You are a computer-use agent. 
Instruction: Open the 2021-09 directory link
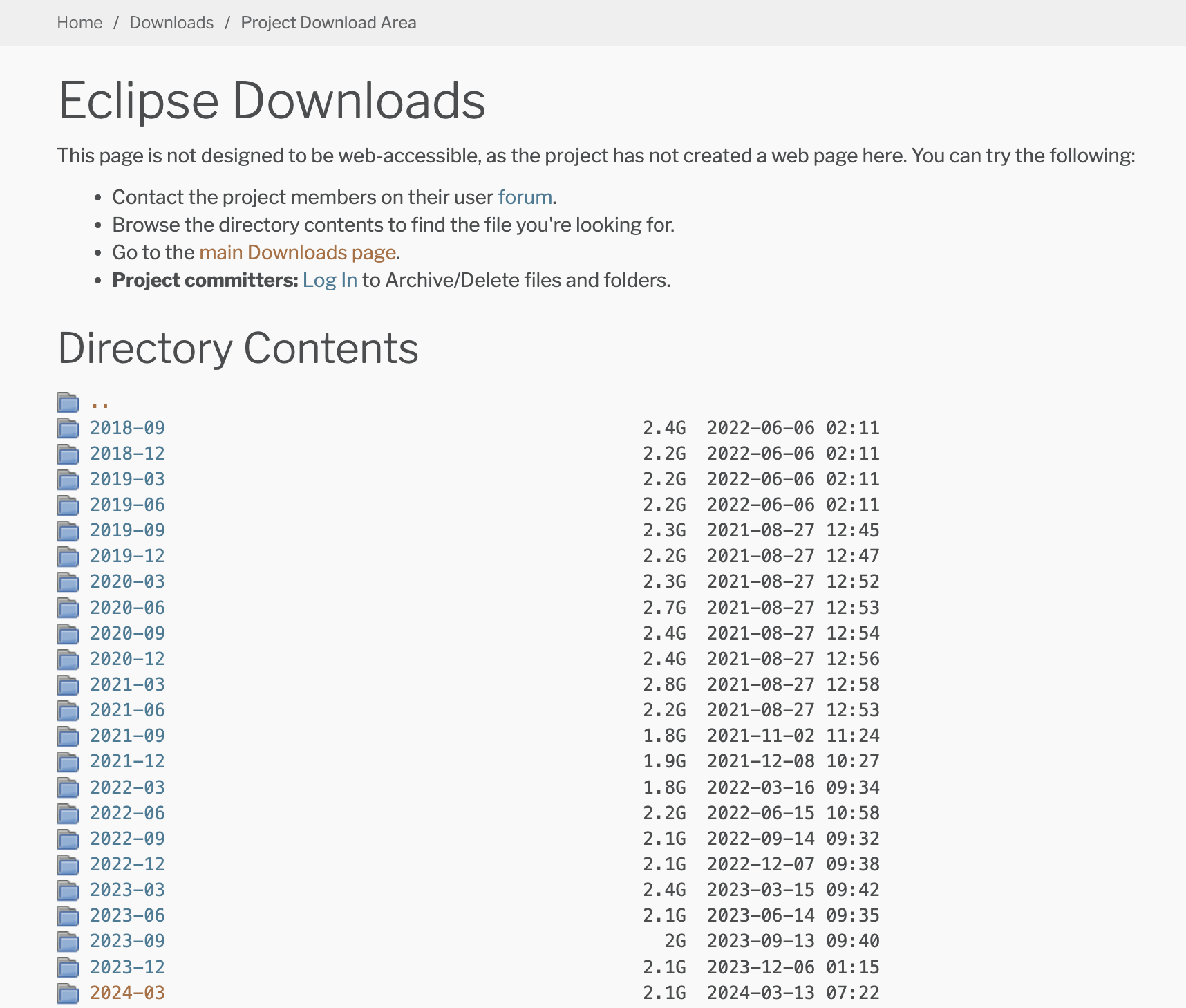coord(127,736)
